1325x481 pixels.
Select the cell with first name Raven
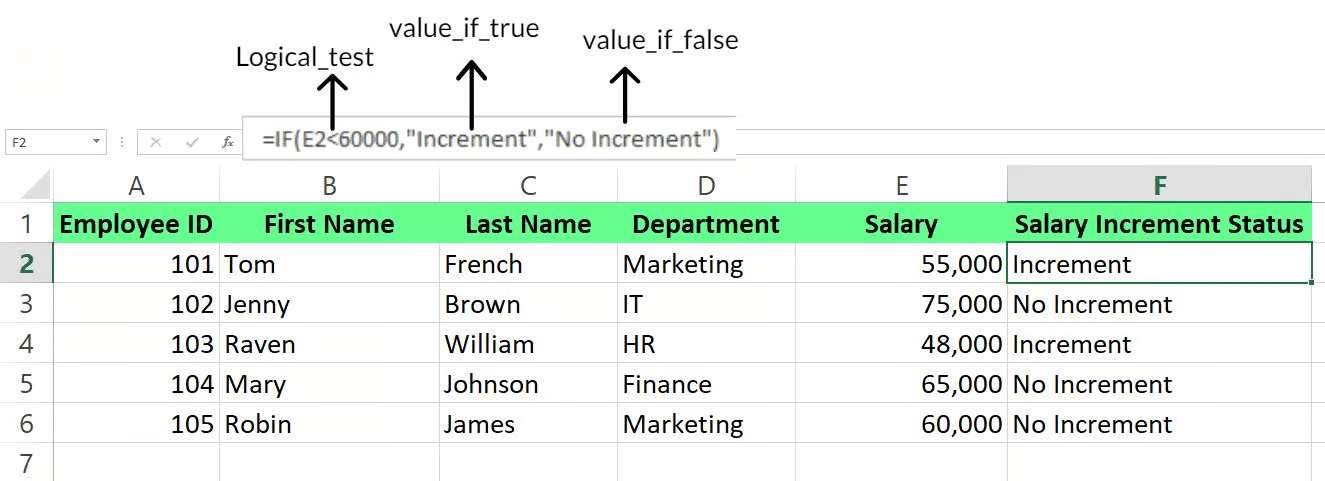pyautogui.click(x=329, y=344)
